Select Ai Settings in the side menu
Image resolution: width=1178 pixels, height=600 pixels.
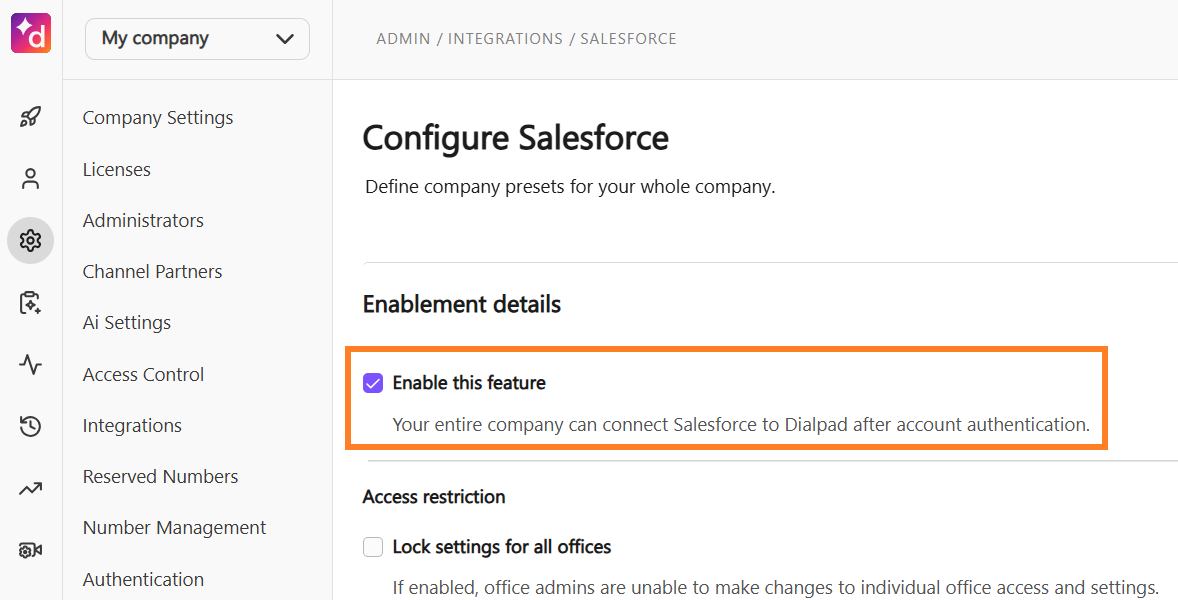click(x=127, y=323)
